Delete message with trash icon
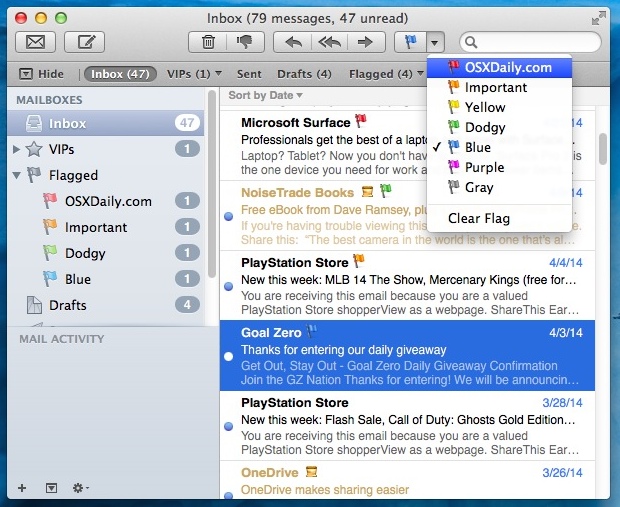Screen dimensions: 620x507 [x=208, y=42]
